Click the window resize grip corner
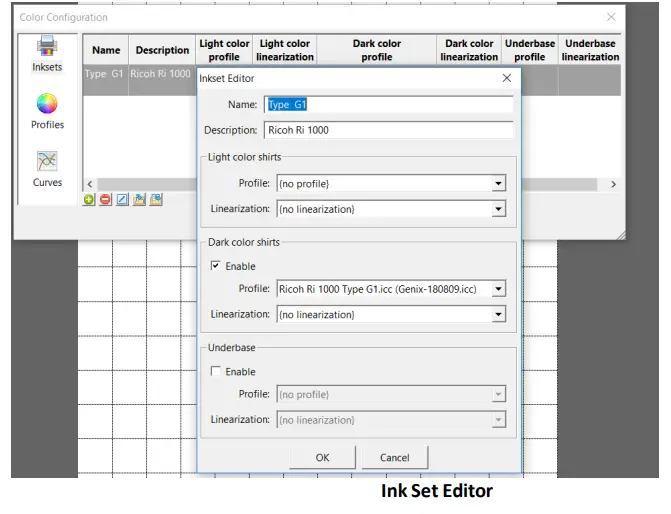The image size is (671, 514). point(621,235)
